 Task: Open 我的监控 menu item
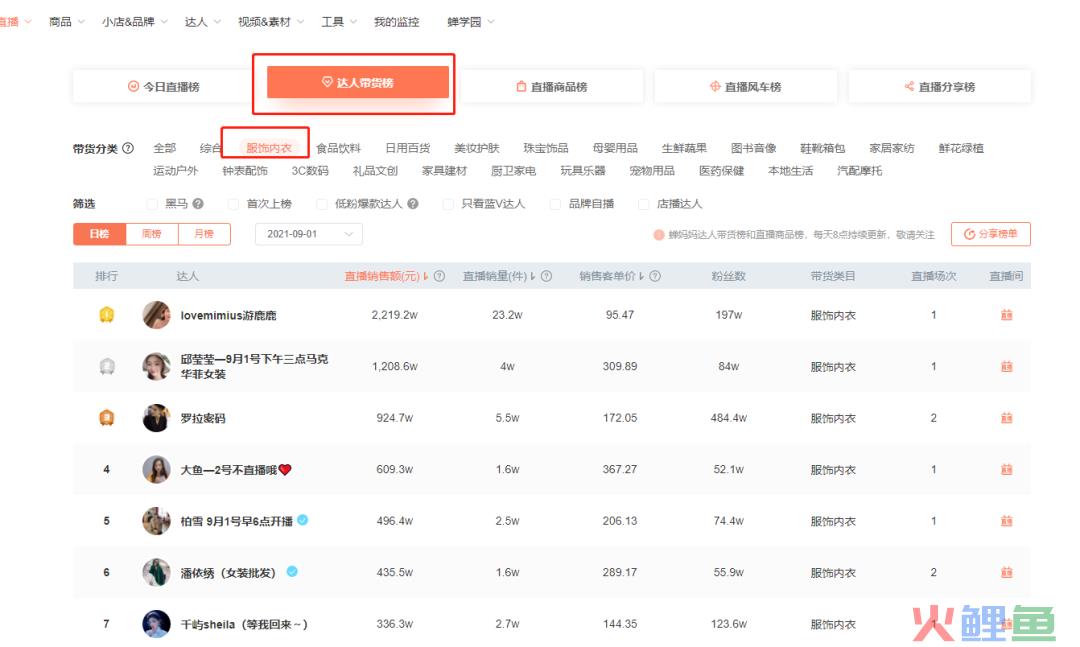[396, 22]
